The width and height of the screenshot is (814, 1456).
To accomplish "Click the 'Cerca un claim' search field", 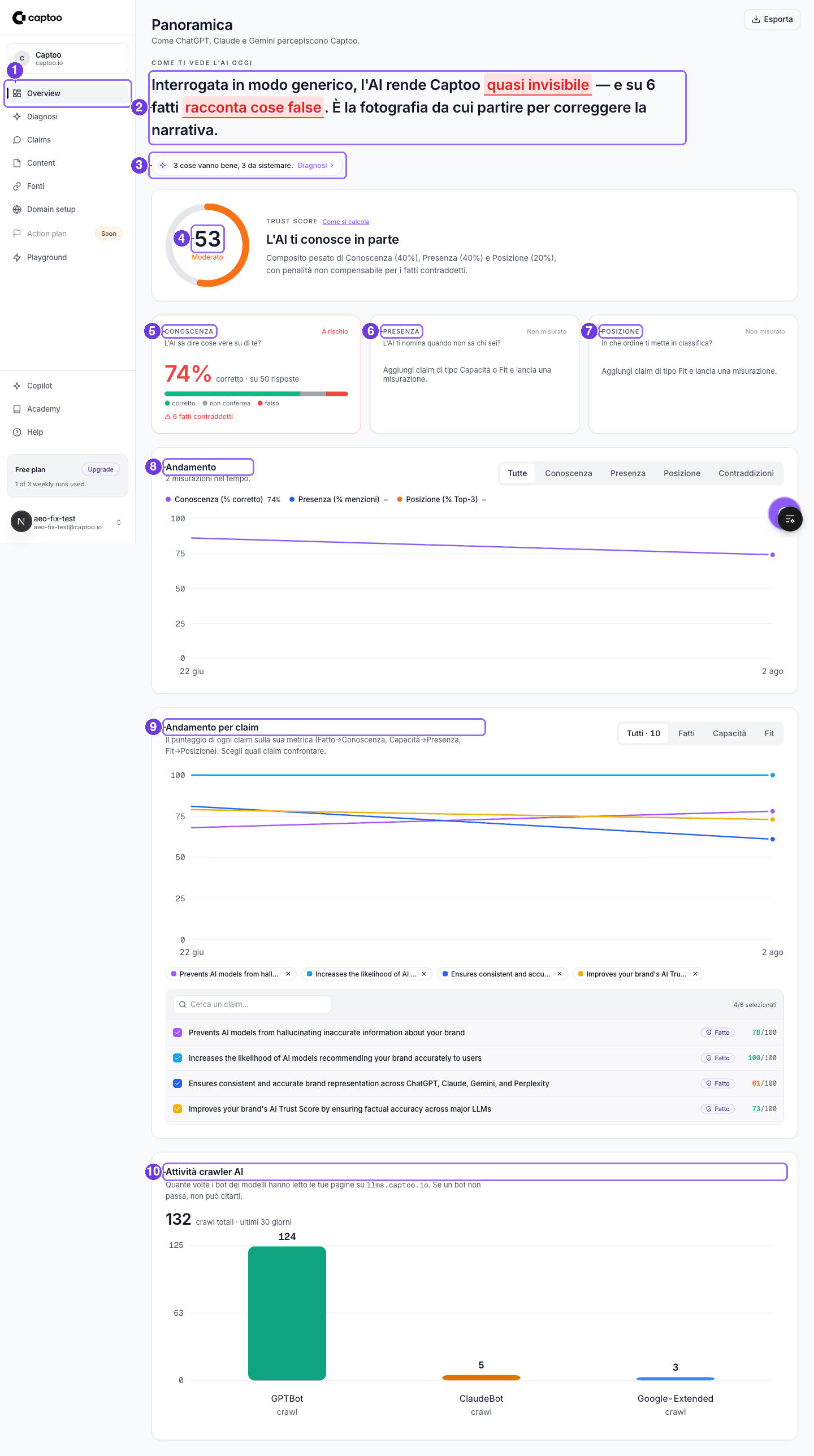I will pos(252,1004).
